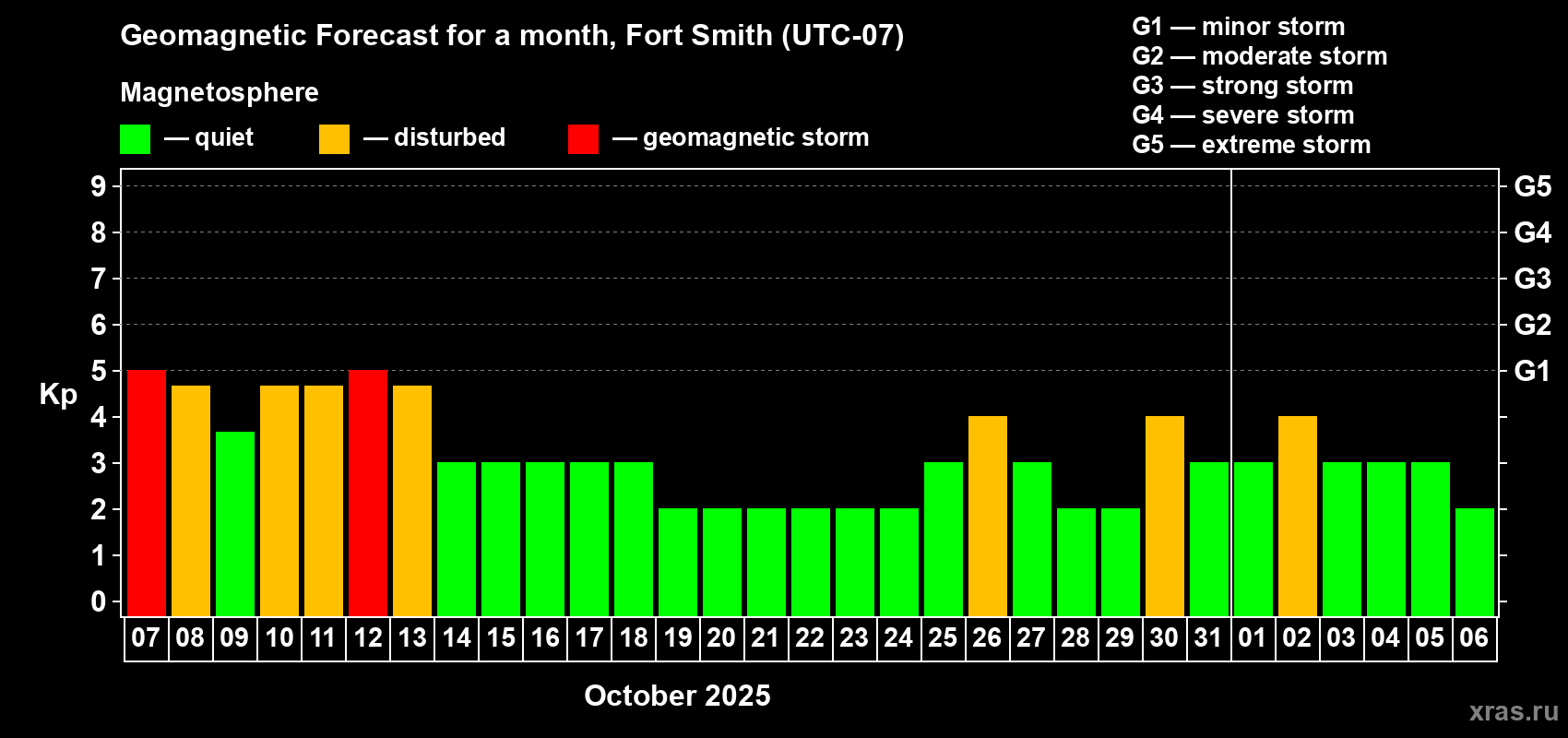This screenshot has width=1568, height=738.
Task: Select the orange bar above date 26
Action: pos(988,517)
